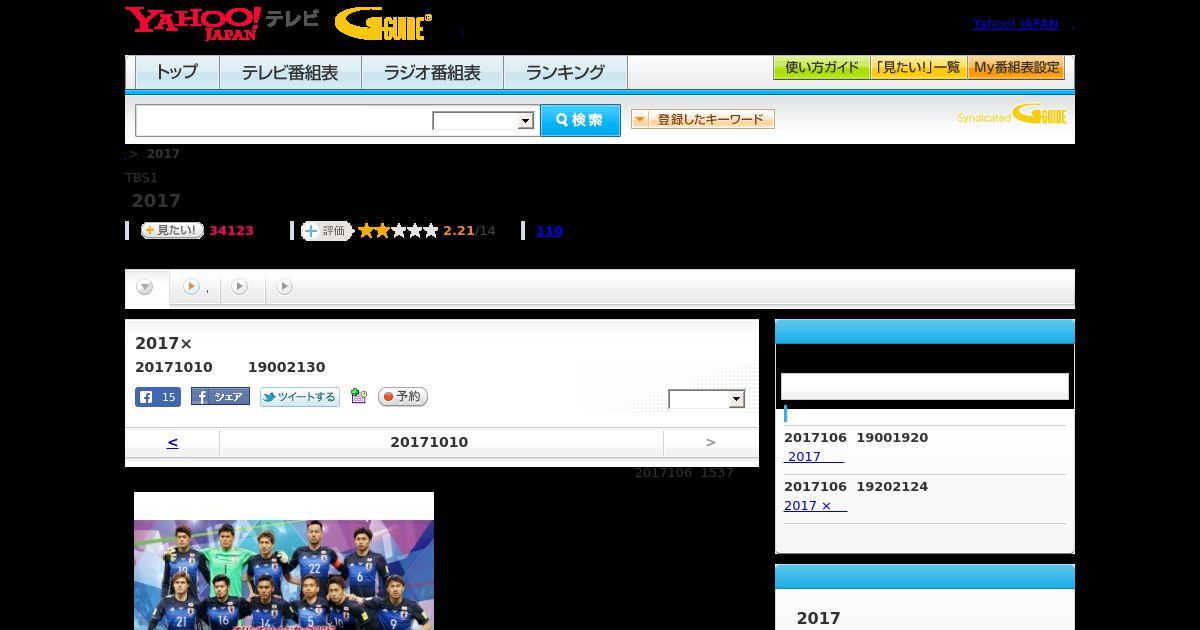Screen dimensions: 1200x630
Task: Open the dropdown beside the 予約 row
Action: 707,399
